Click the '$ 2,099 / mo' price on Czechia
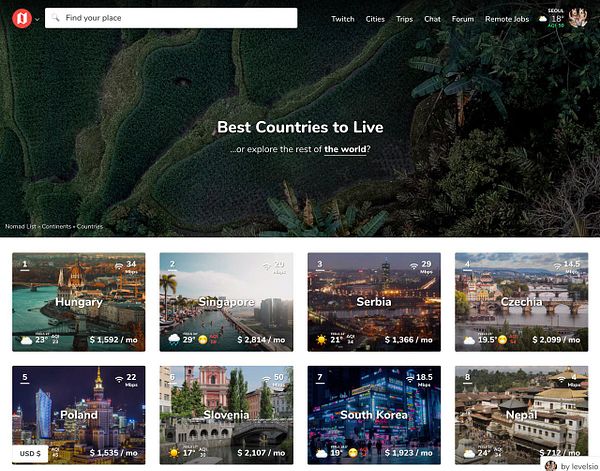 (556, 340)
